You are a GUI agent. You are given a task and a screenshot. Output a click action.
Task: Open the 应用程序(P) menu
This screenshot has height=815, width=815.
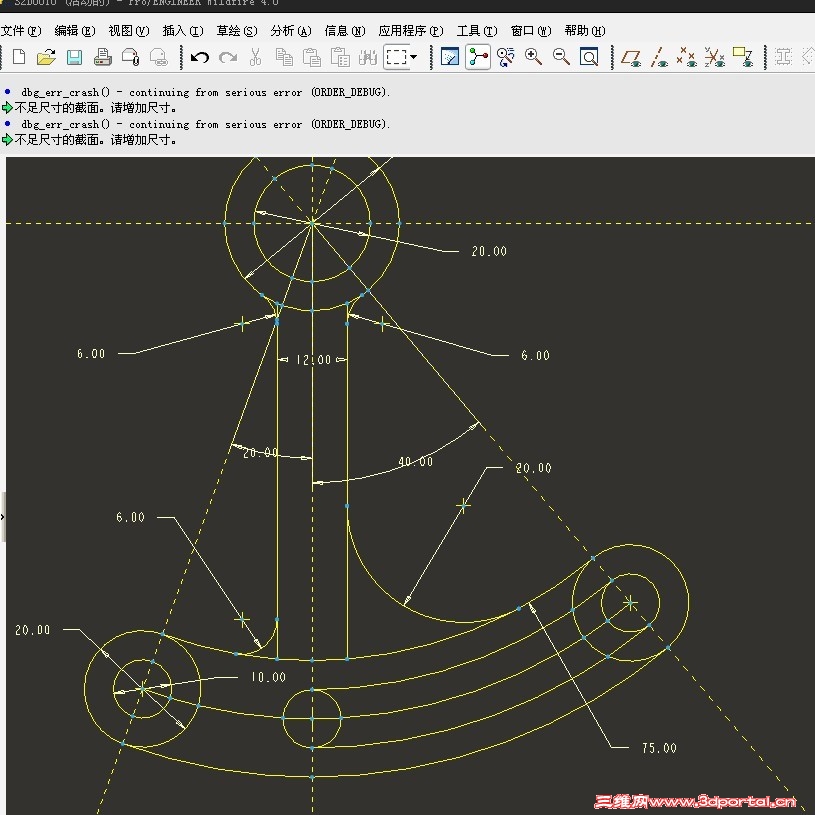pyautogui.click(x=411, y=31)
